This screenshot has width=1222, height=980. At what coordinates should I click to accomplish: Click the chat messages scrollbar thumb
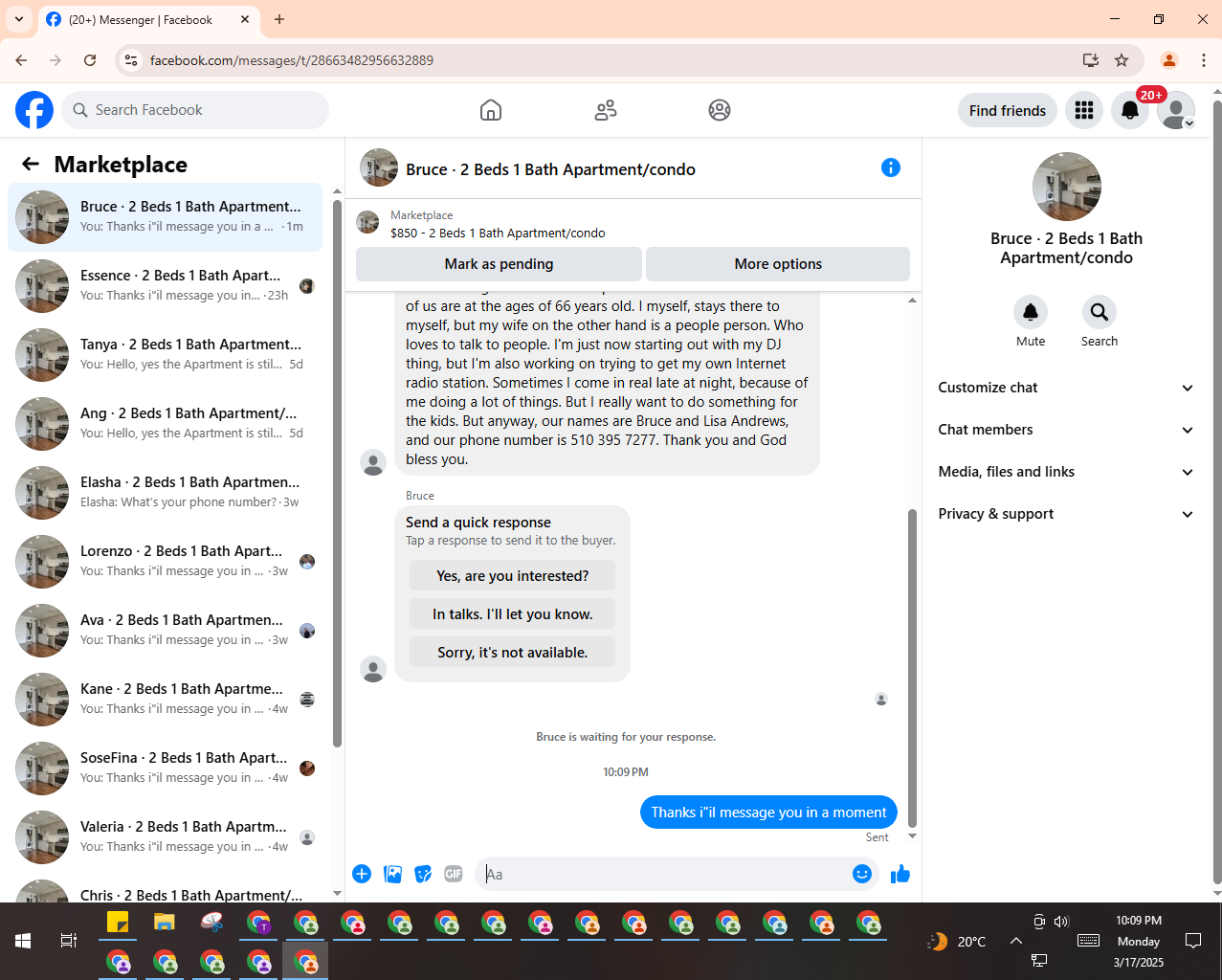click(x=912, y=668)
